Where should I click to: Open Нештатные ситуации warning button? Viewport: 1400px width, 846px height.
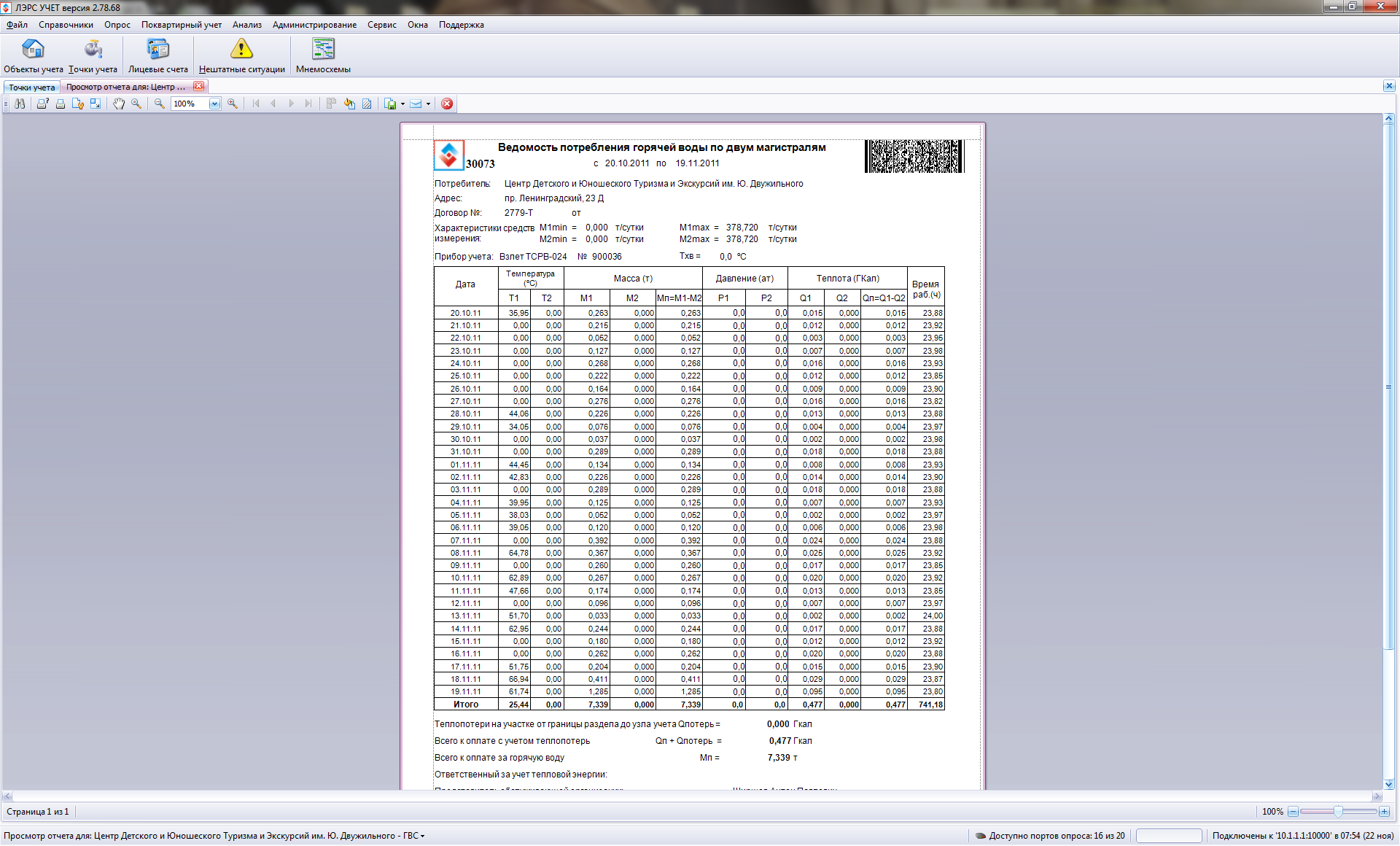click(241, 56)
